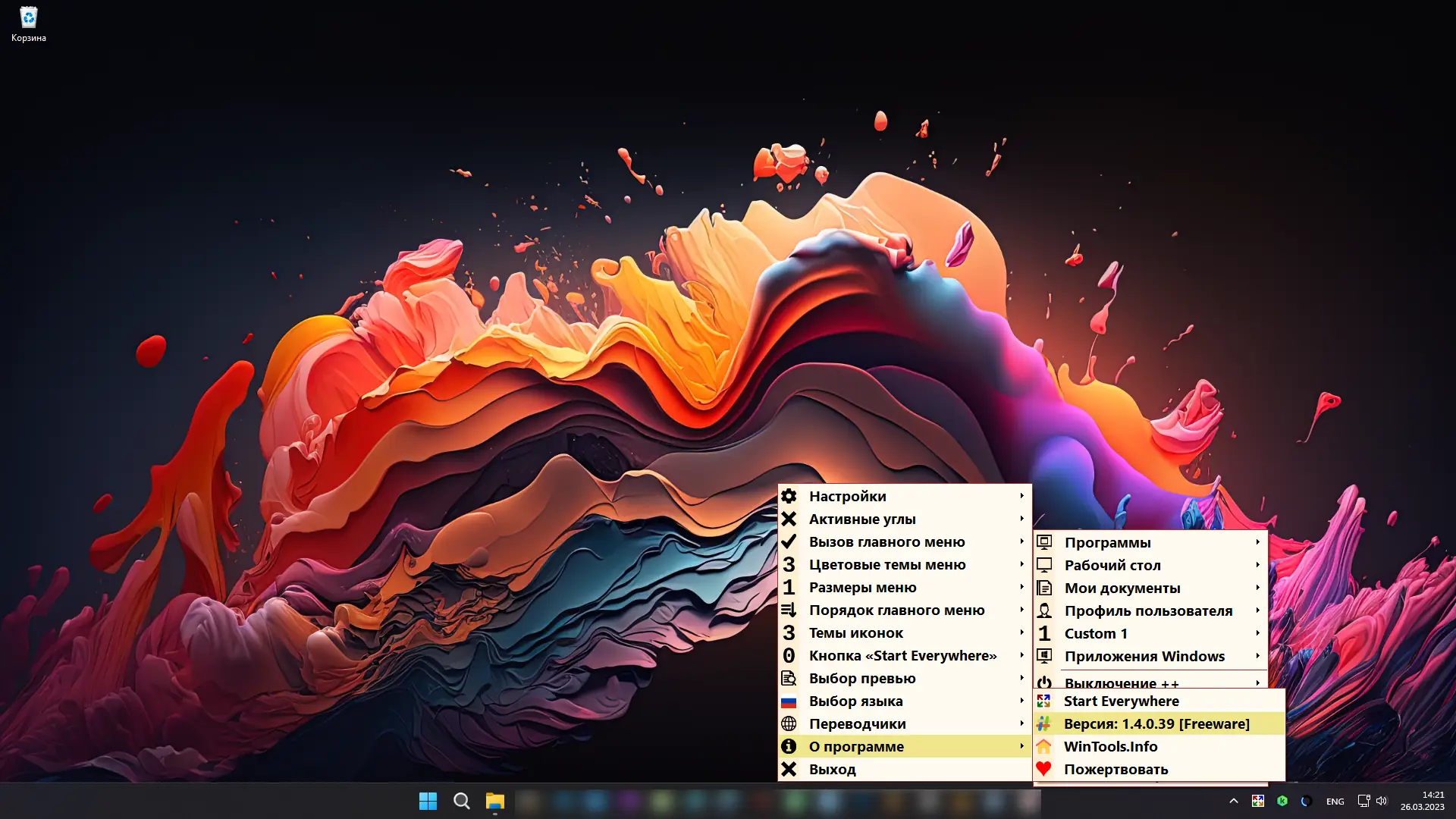Open the Активные углы menu item
Image resolution: width=1456 pixels, height=819 pixels.
[x=862, y=519]
